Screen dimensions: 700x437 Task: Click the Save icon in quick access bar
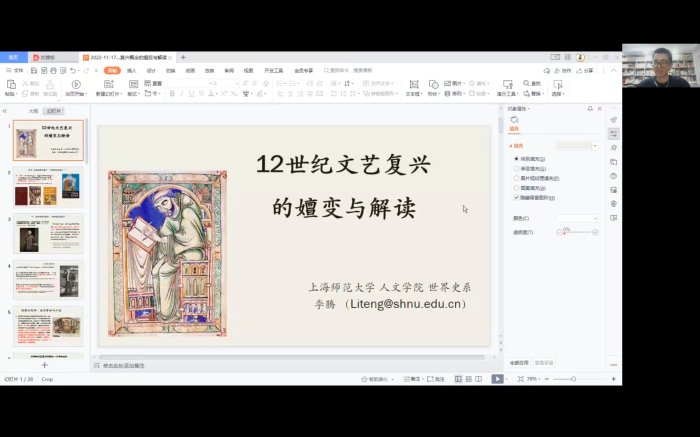pos(34,71)
